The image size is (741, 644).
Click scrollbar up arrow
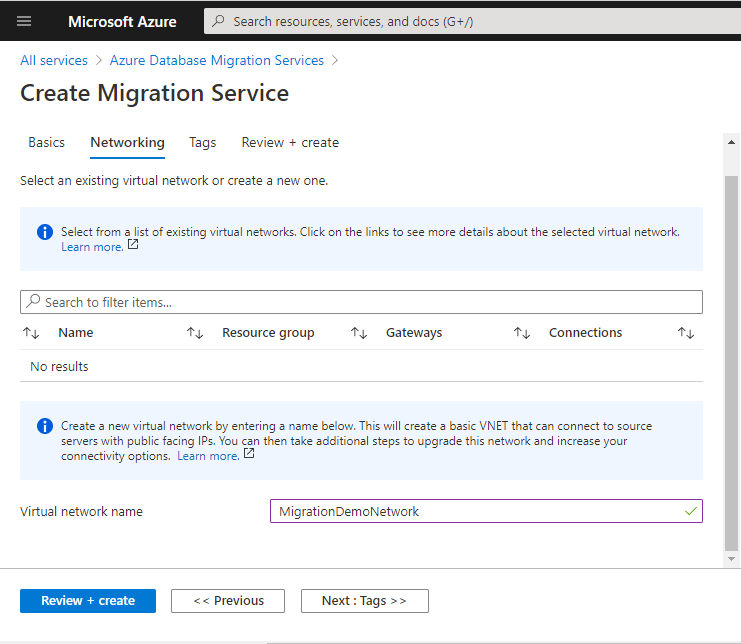(x=731, y=142)
